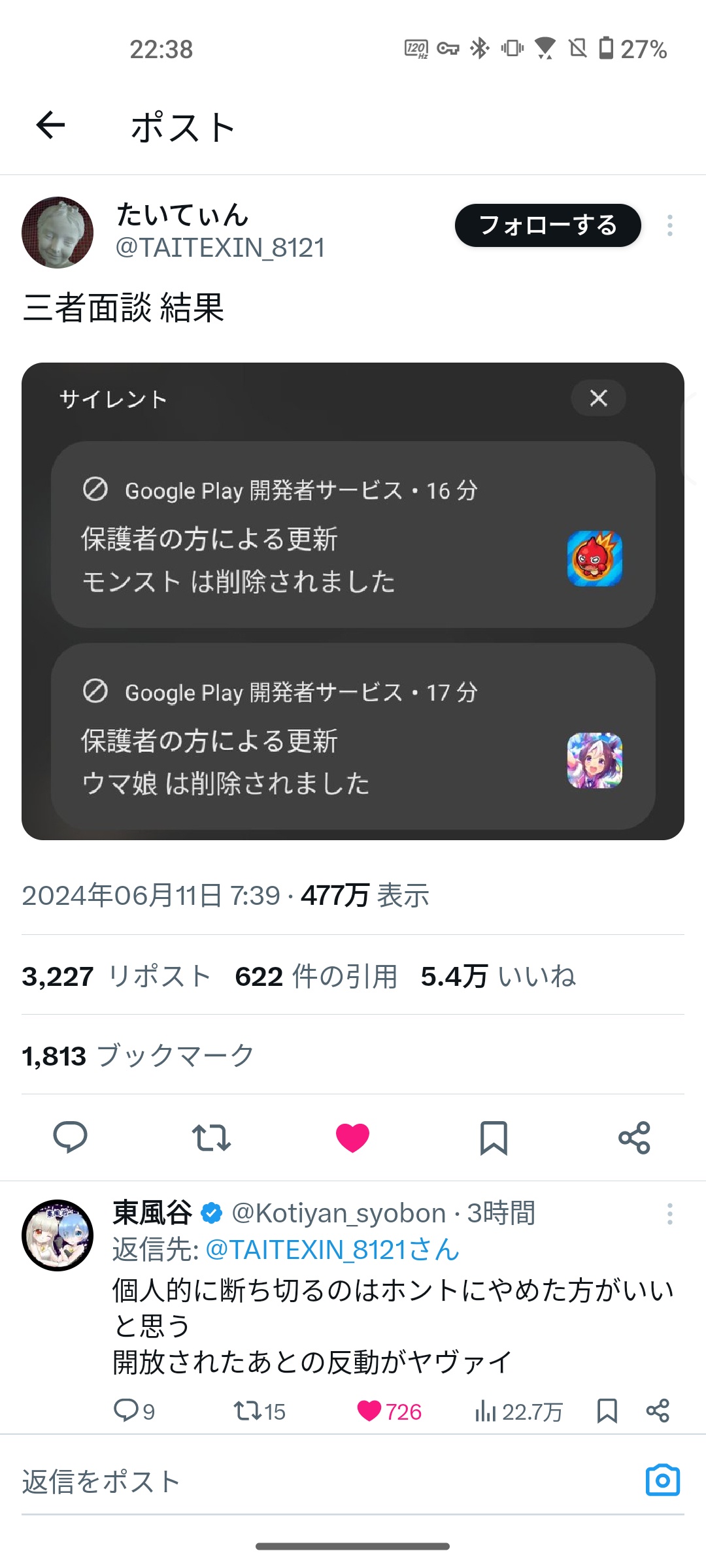Open the @TAITEXIN_8121 mention link
Screen dimensions: 706x1568
(x=332, y=1250)
